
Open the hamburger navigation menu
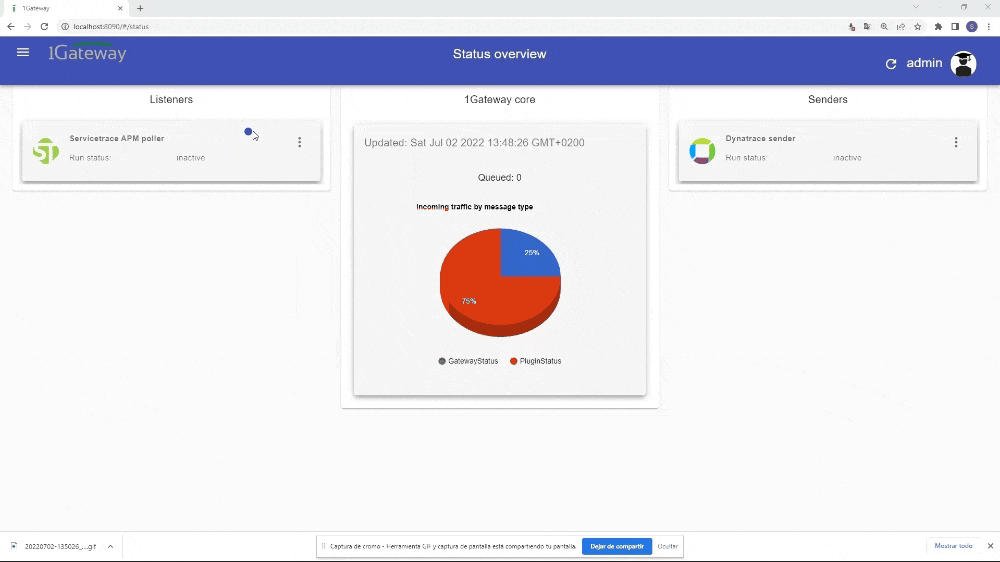click(23, 53)
